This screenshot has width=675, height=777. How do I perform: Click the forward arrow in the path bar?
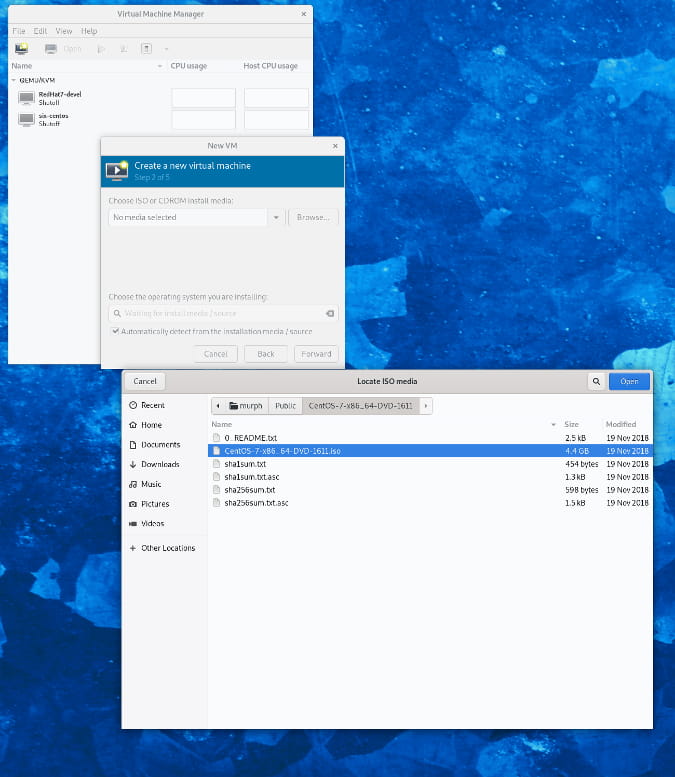[x=426, y=406]
